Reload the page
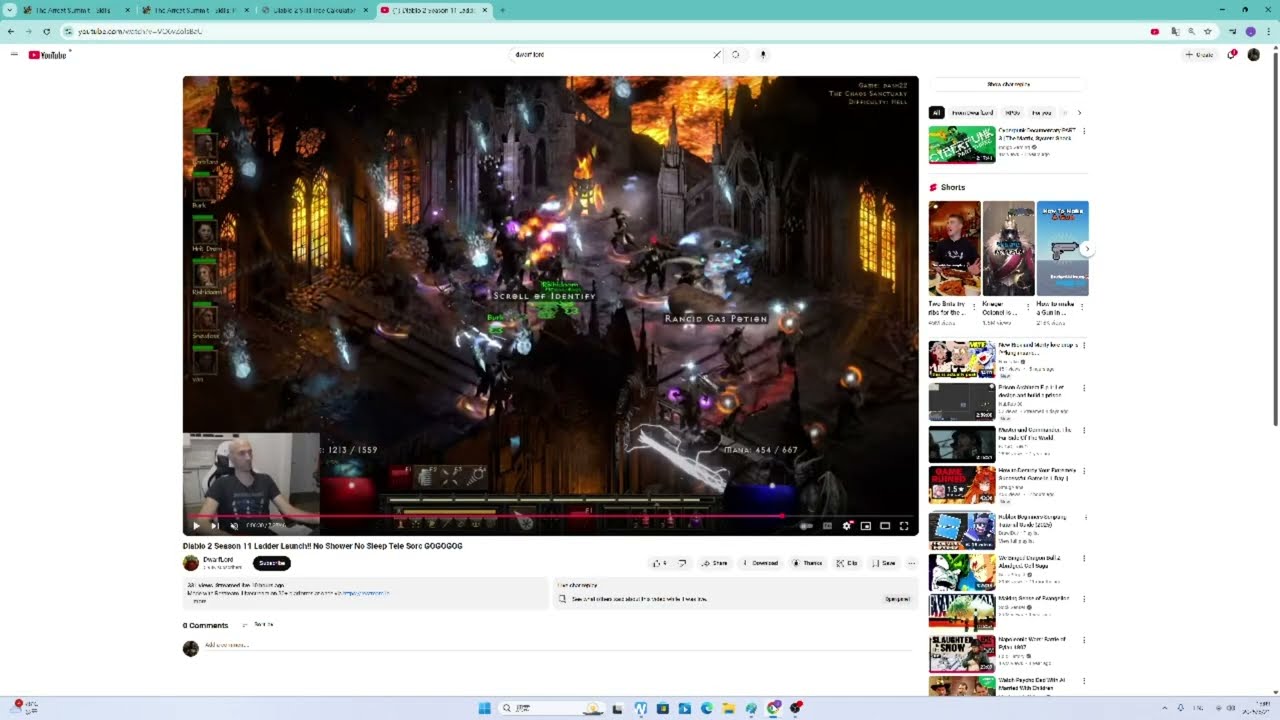Screen dimensions: 1280x720 (46, 31)
